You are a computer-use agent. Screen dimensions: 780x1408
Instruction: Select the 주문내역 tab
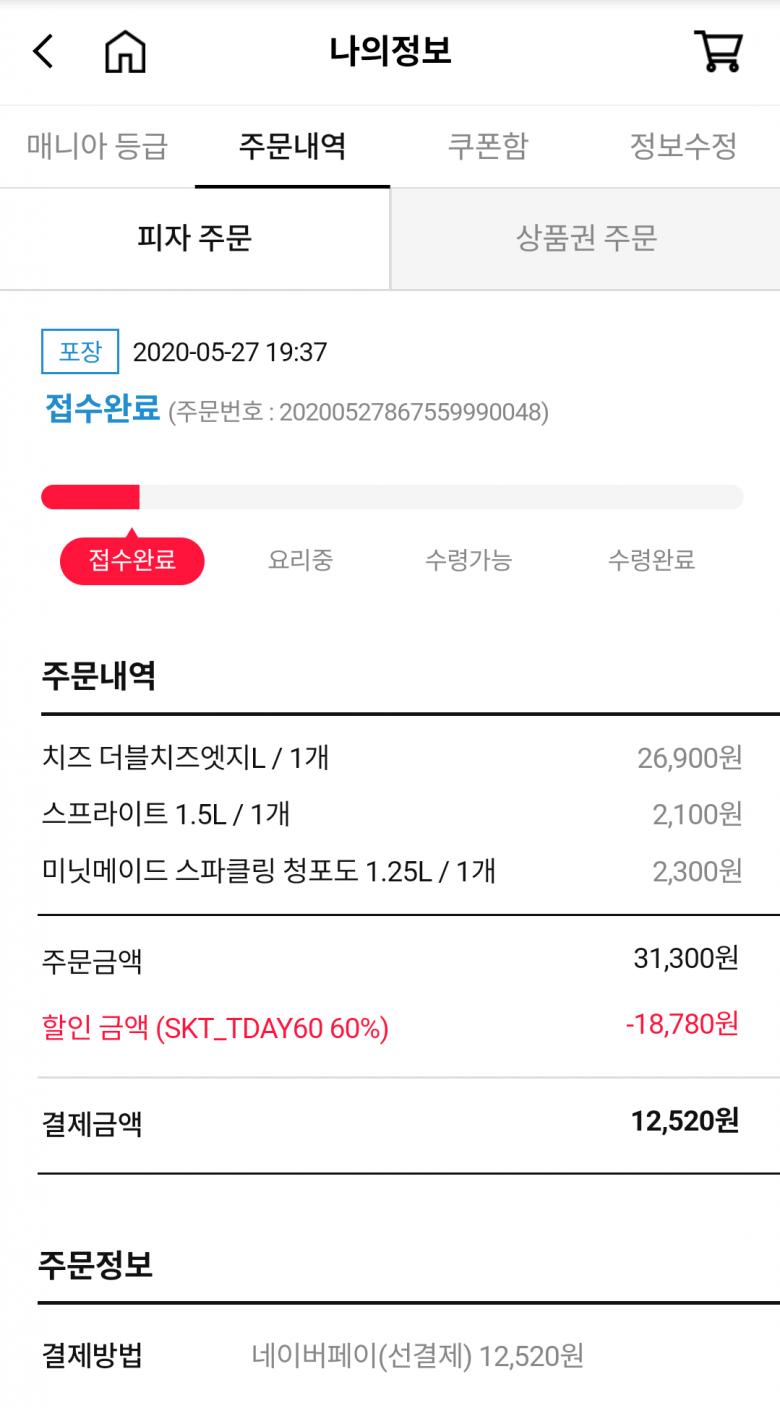(292, 146)
